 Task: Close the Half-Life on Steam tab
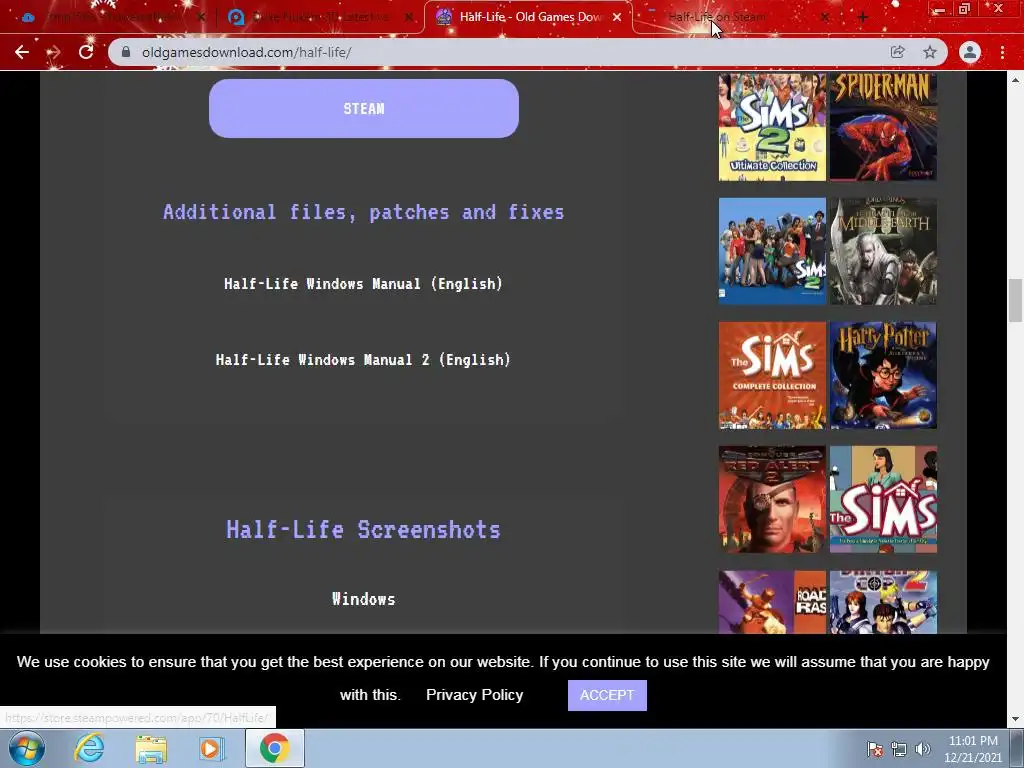[x=825, y=18]
